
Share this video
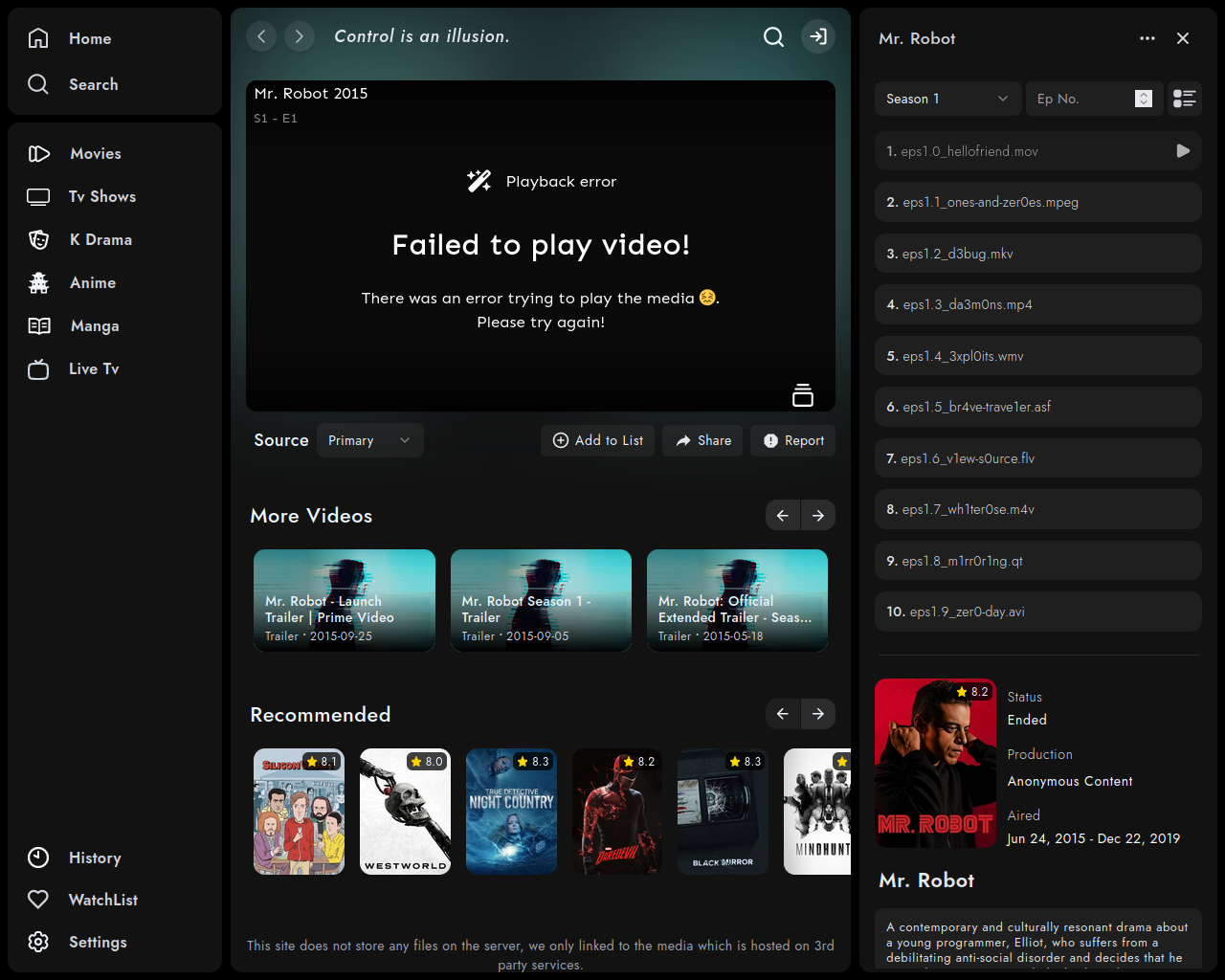click(x=702, y=440)
